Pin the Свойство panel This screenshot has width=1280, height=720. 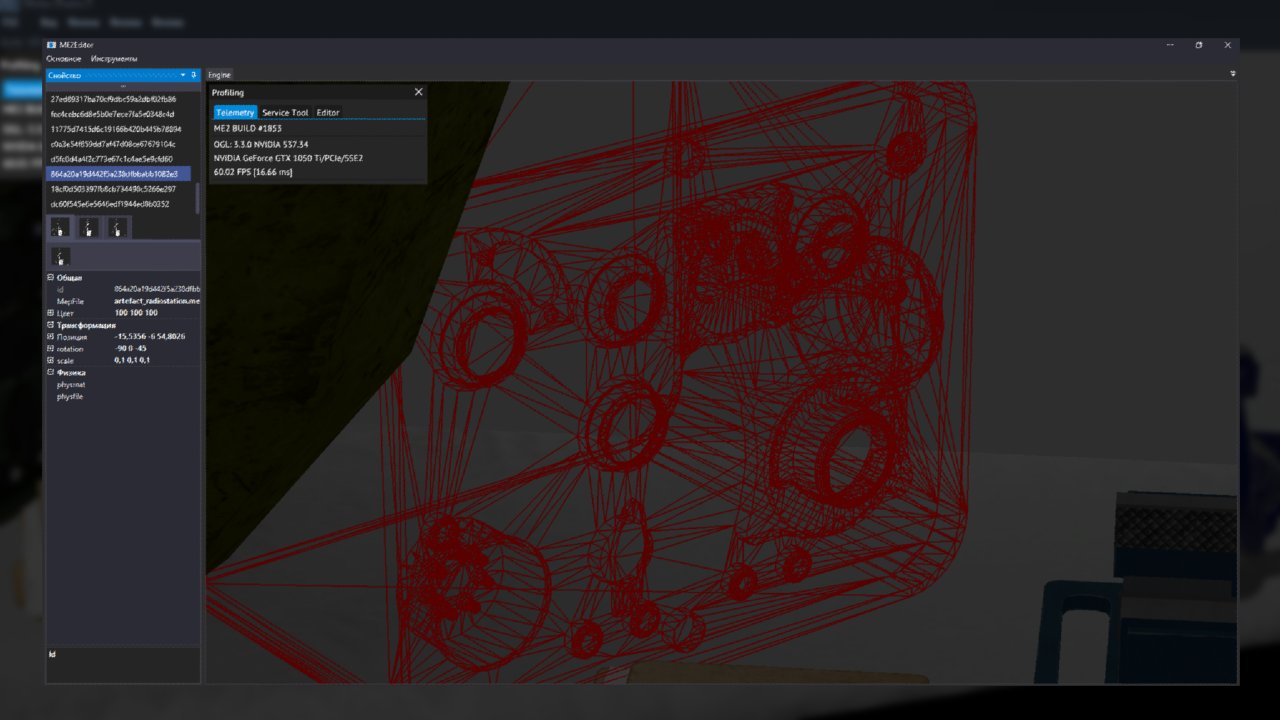(194, 75)
